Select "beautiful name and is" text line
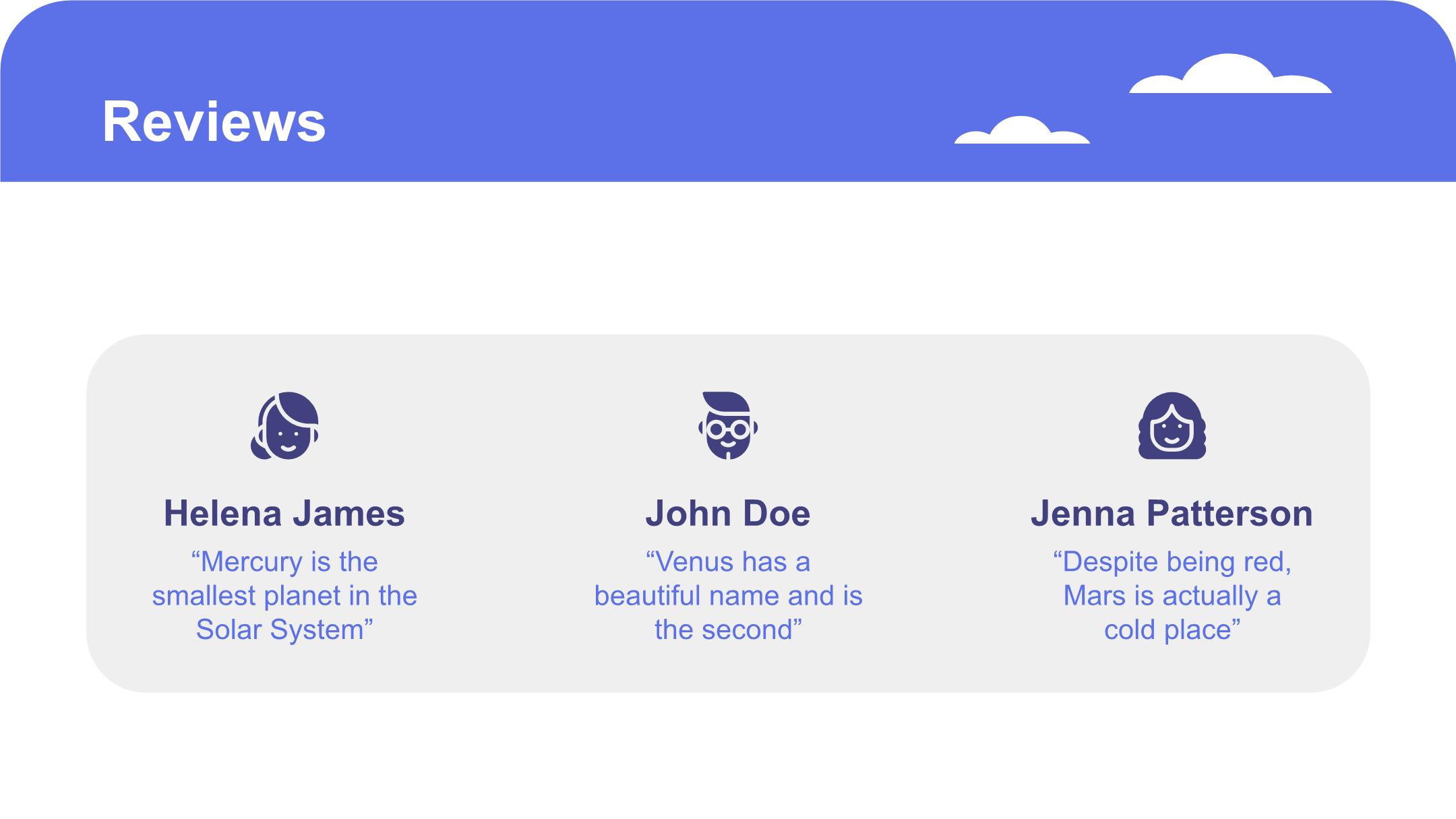This screenshot has height=819, width=1456. click(728, 596)
